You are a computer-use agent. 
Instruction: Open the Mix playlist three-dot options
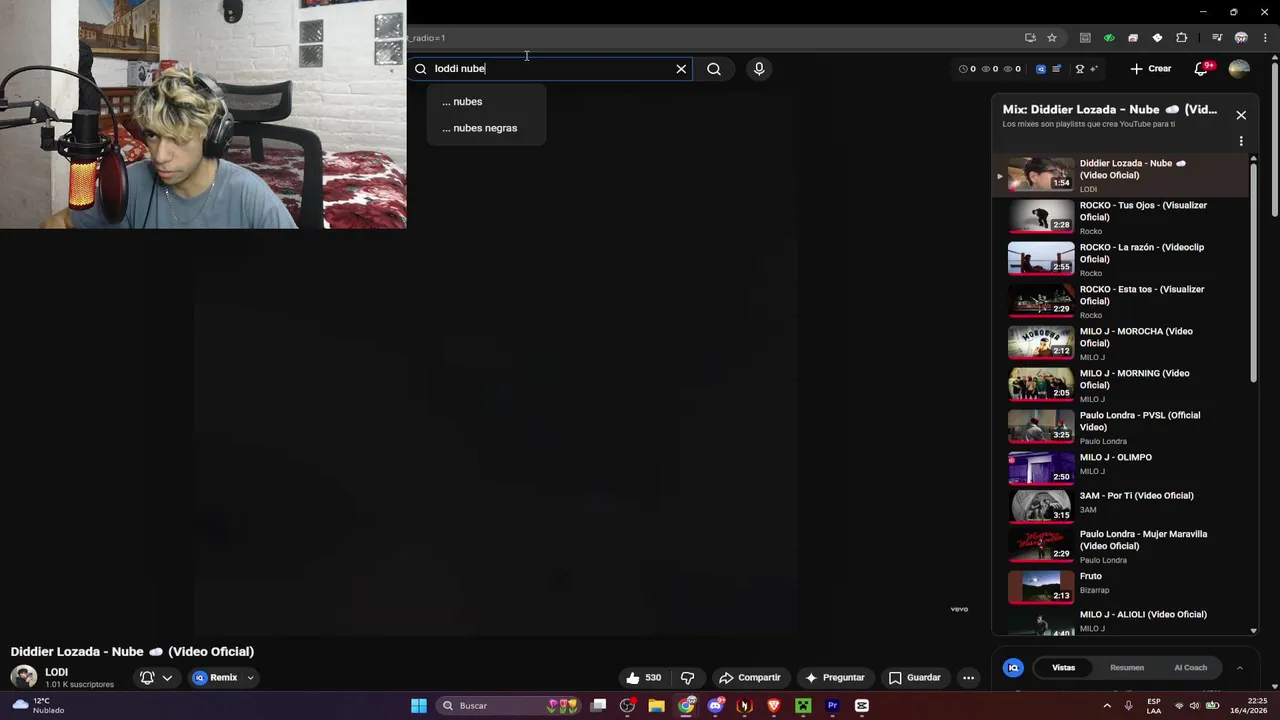1241,141
